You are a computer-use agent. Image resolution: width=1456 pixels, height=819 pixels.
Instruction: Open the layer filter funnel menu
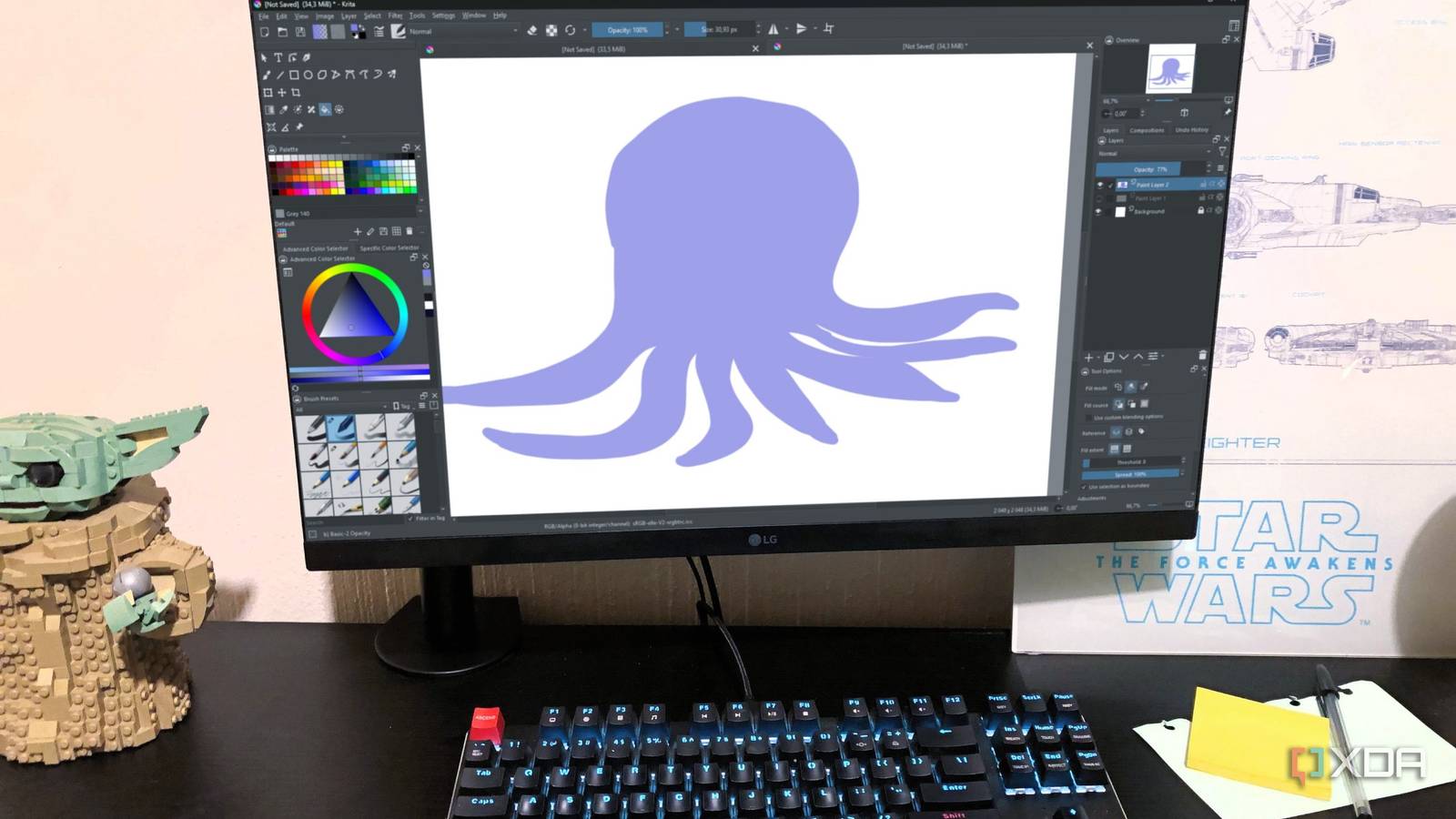1222,153
